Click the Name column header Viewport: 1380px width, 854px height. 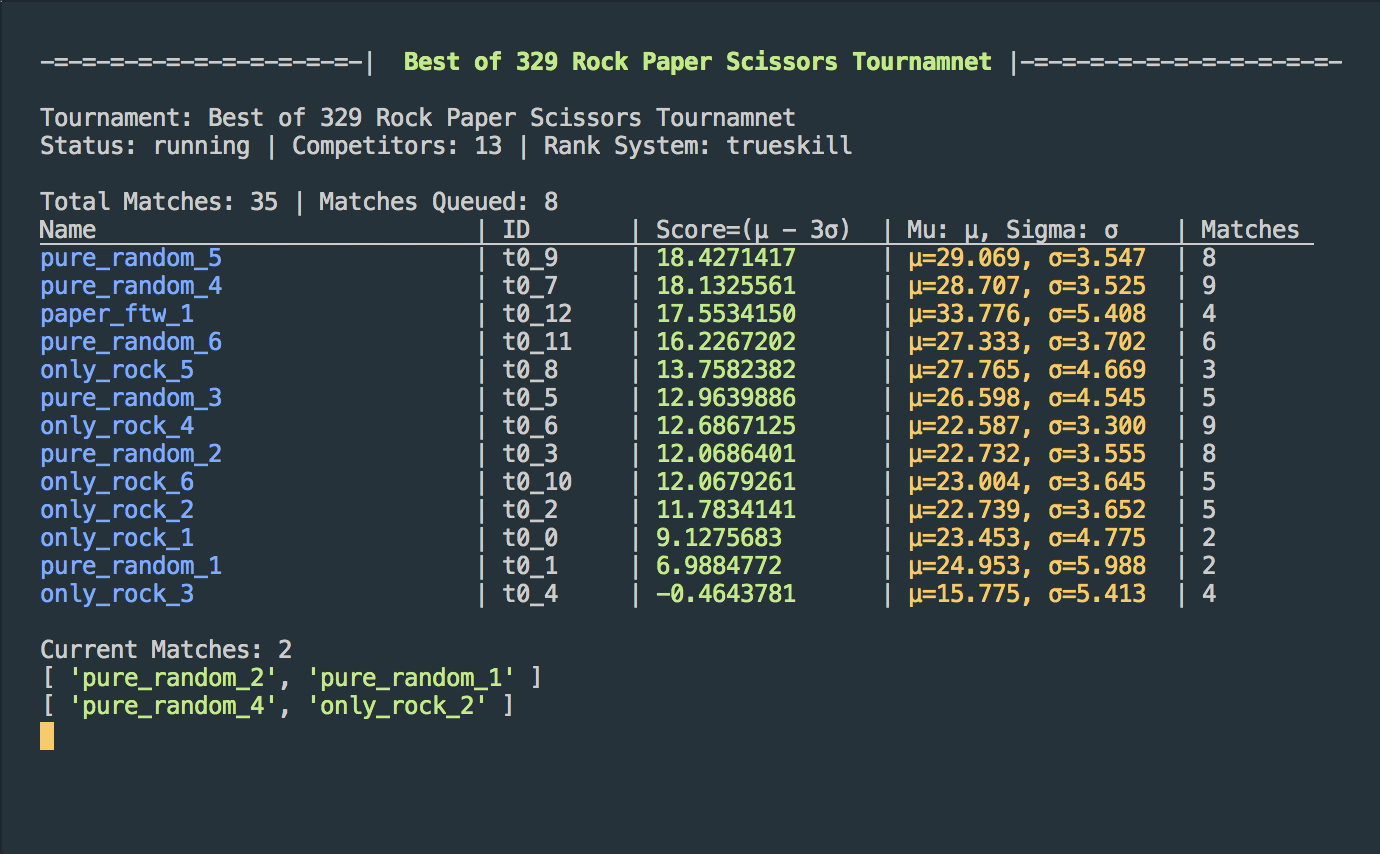coord(68,230)
